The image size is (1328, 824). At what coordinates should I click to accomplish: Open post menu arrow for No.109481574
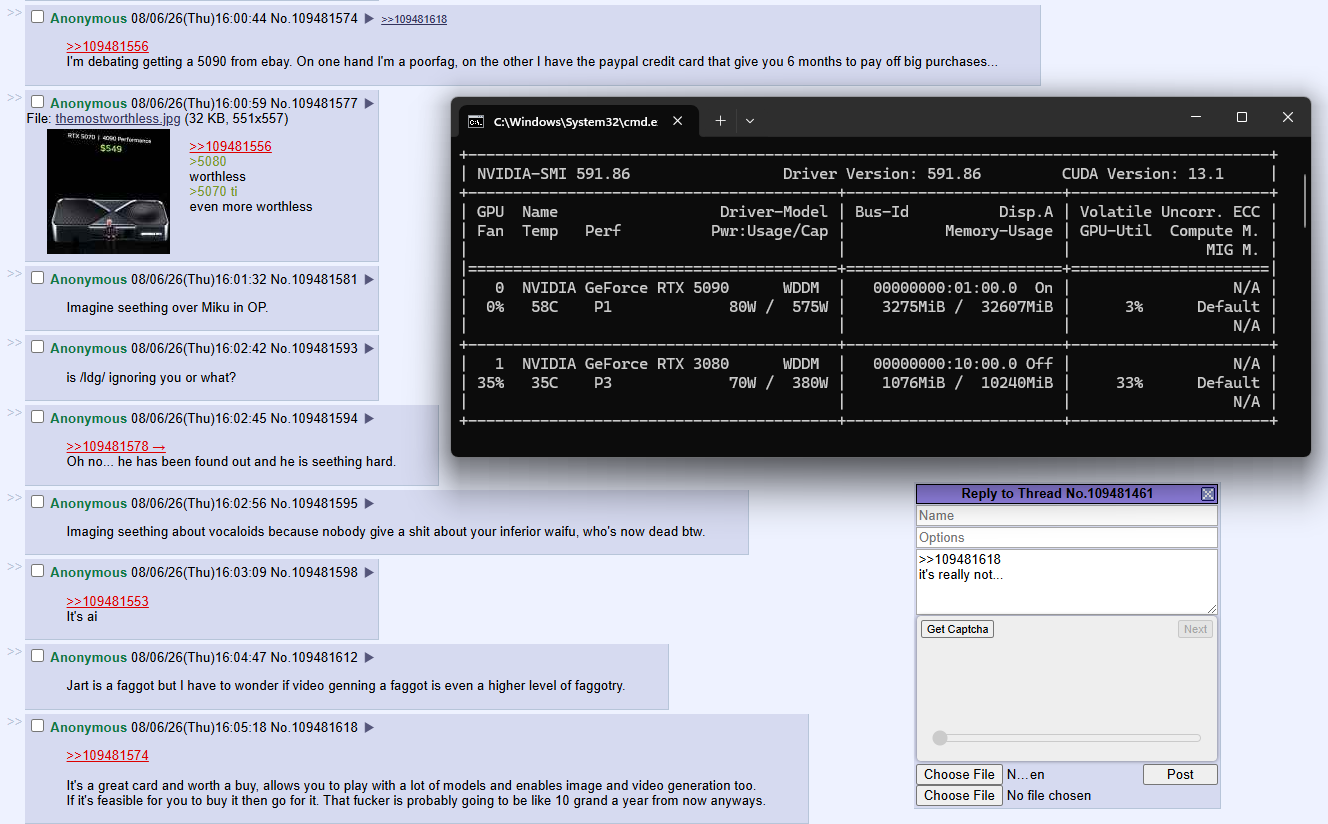coord(369,19)
